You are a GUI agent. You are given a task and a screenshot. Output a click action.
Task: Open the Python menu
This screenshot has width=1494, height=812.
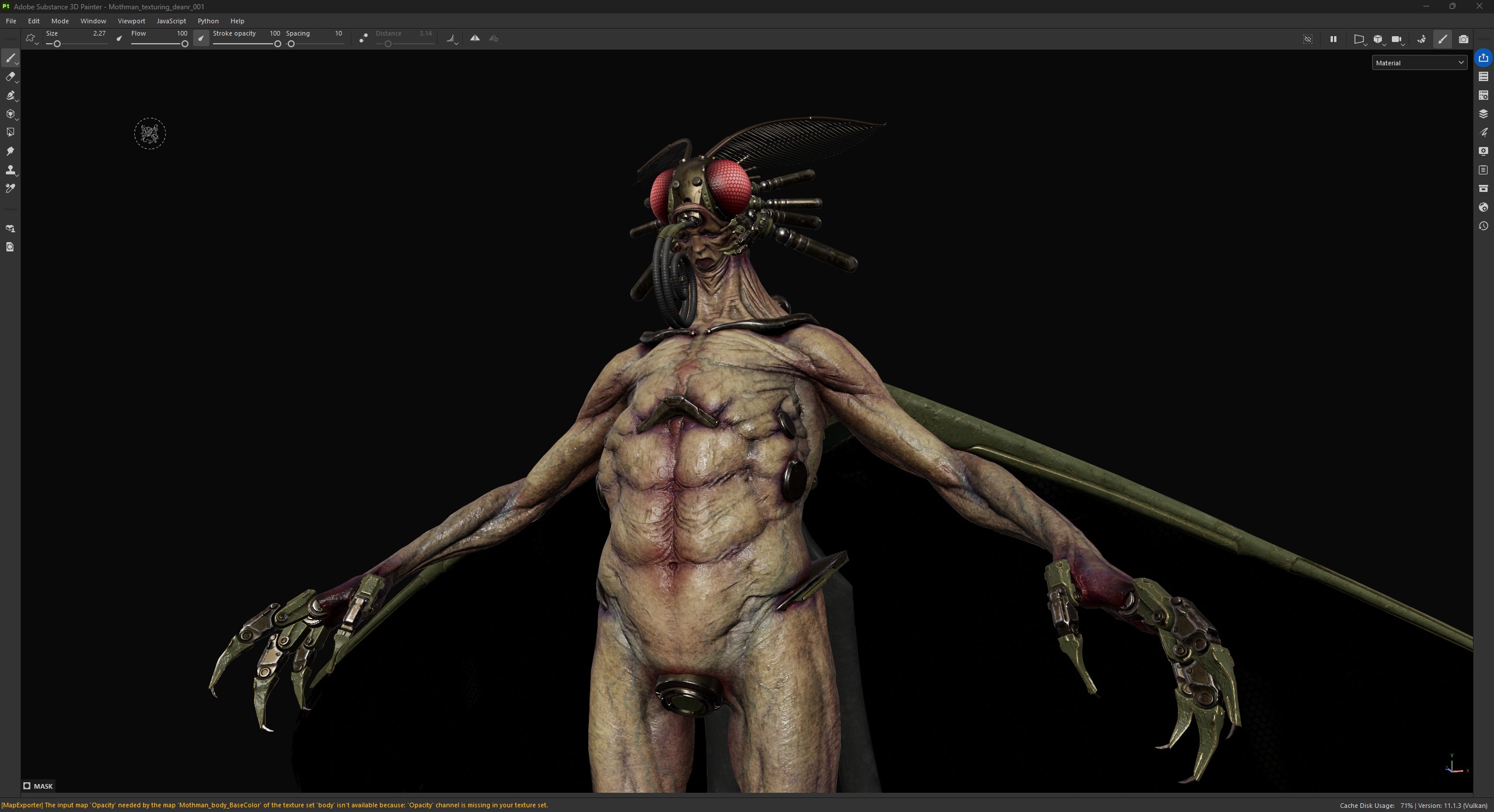tap(208, 21)
